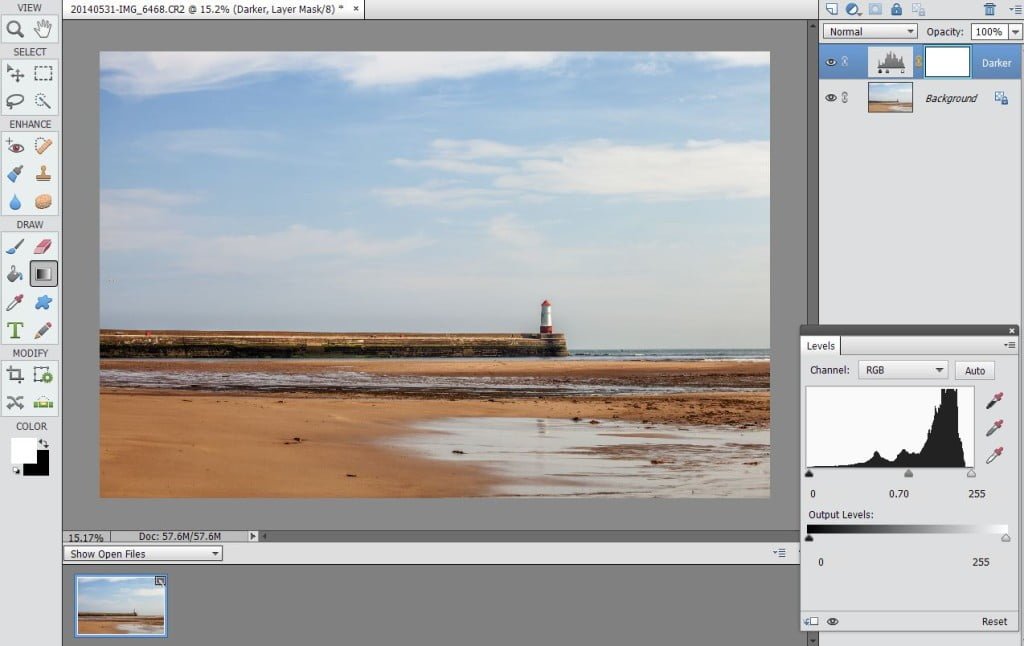This screenshot has height=646, width=1024.
Task: Select the Straighten tool
Action: click(43, 402)
